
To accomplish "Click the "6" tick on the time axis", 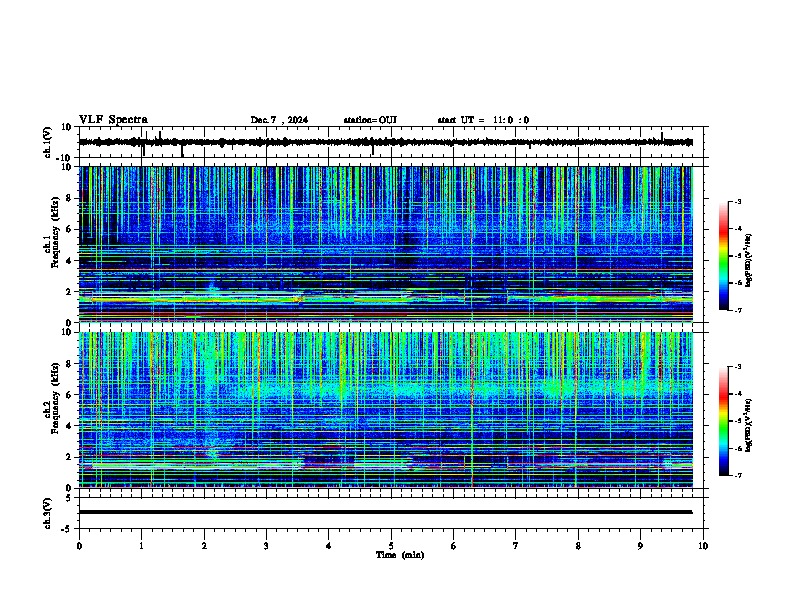I will pyautogui.click(x=454, y=546).
